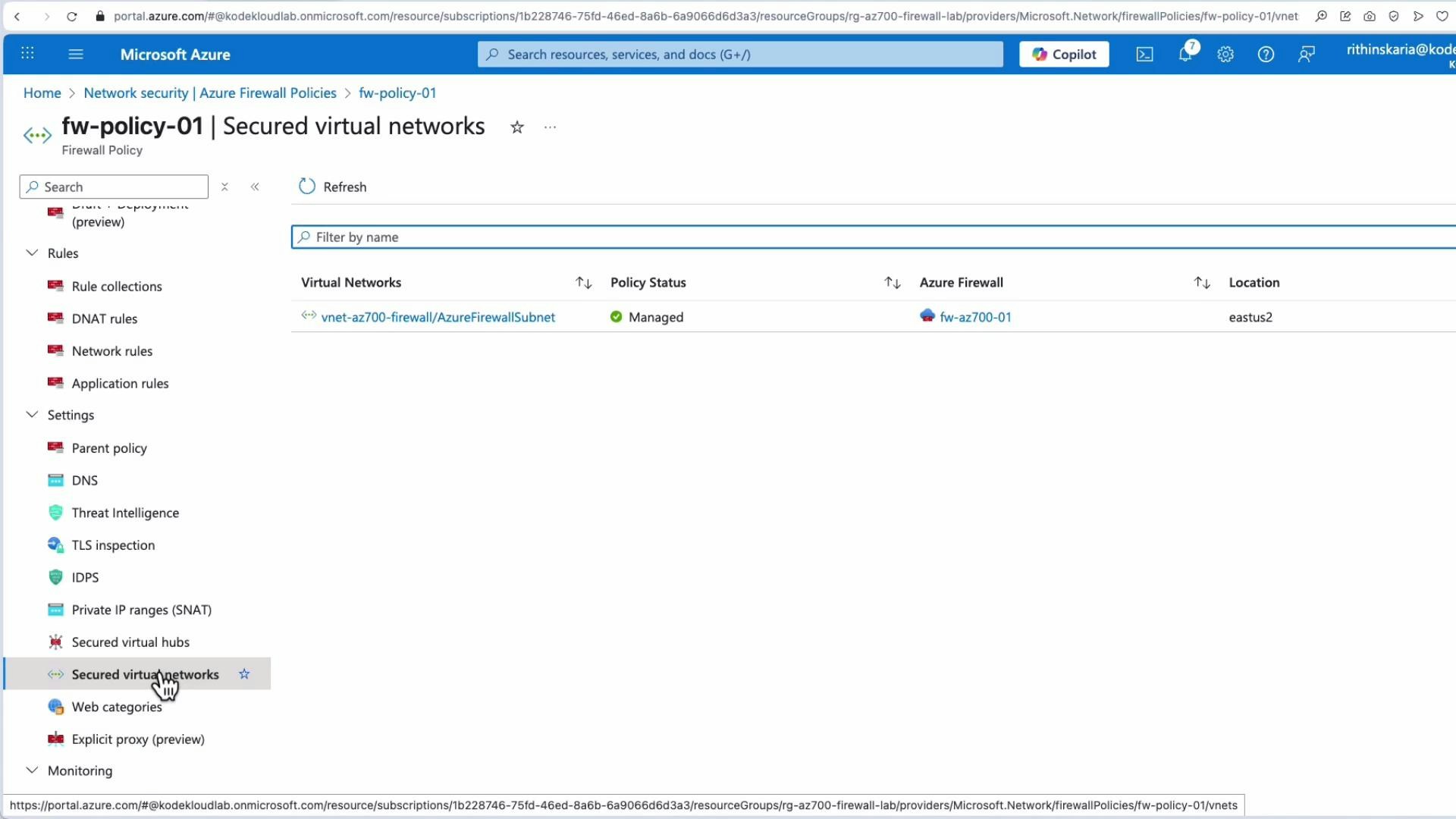1456x819 pixels.
Task: Click the Filter by name field
Action: (531, 237)
